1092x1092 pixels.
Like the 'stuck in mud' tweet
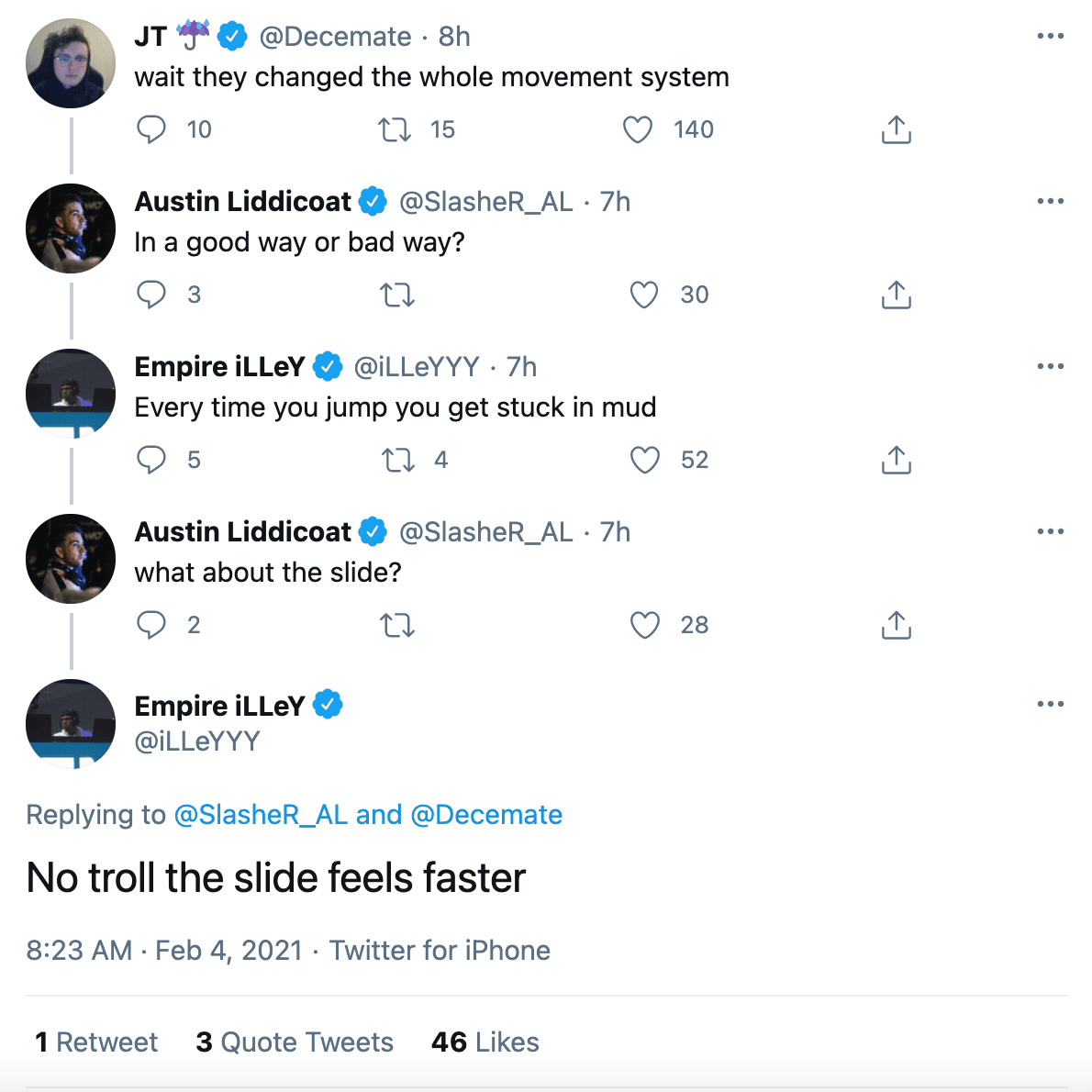point(644,460)
